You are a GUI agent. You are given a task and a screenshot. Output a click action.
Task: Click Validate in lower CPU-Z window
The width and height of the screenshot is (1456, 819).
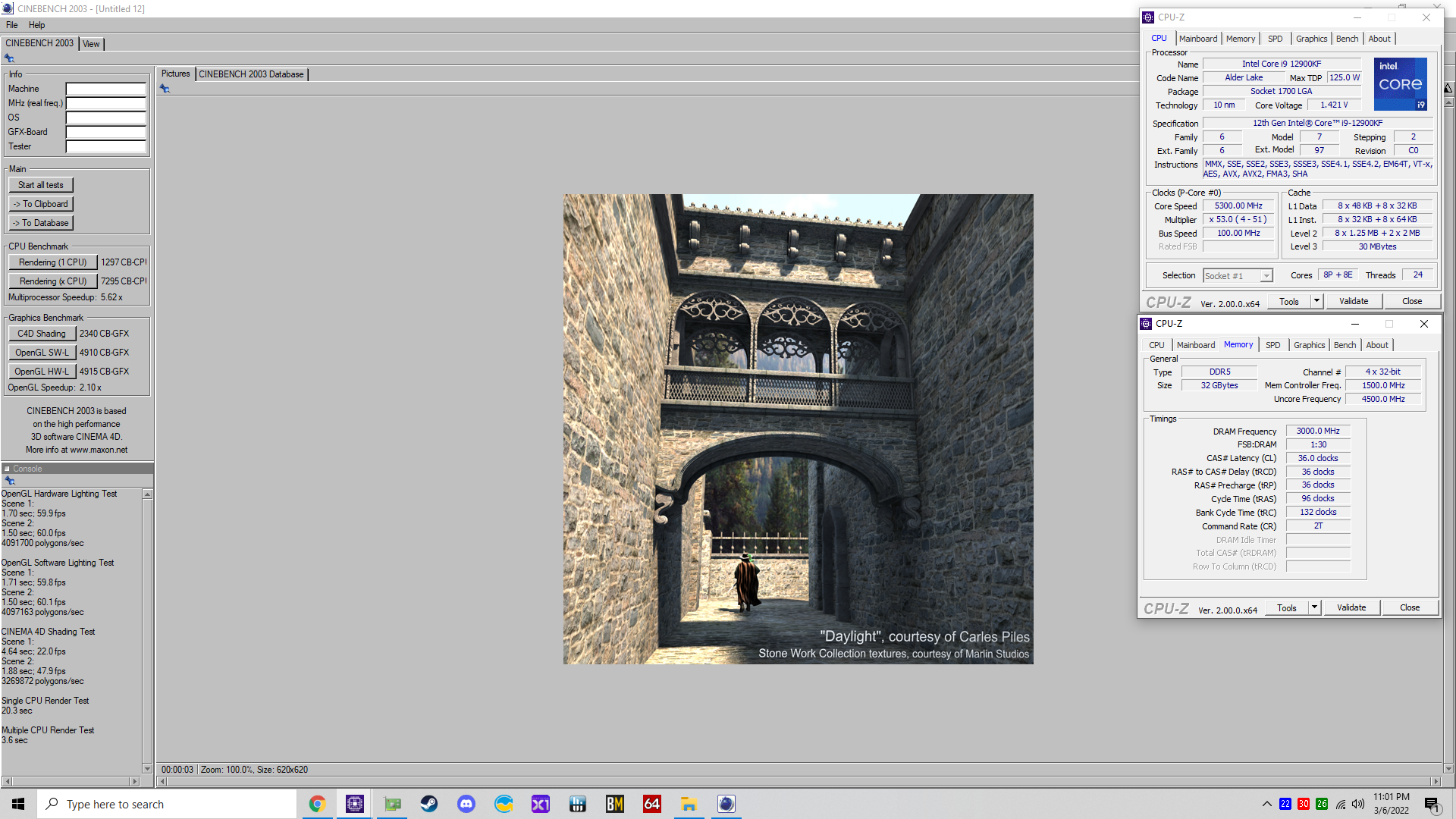tap(1351, 607)
